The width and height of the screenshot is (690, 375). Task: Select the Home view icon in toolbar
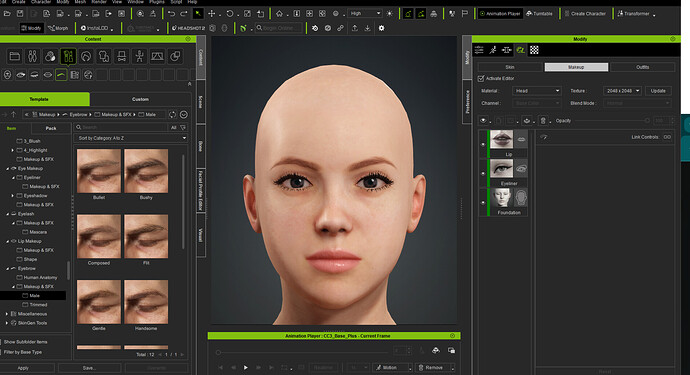coord(279,14)
